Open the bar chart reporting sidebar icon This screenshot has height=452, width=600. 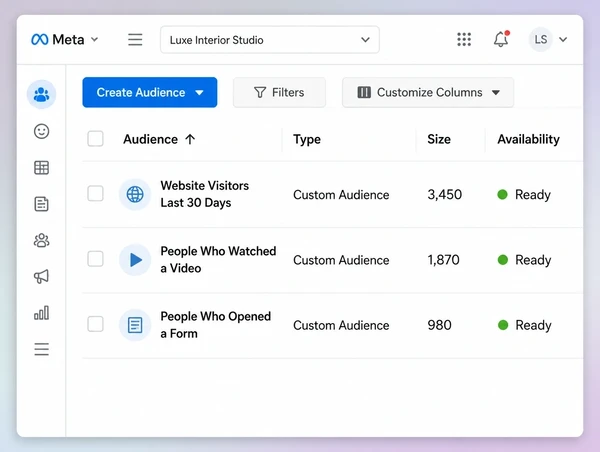41,313
